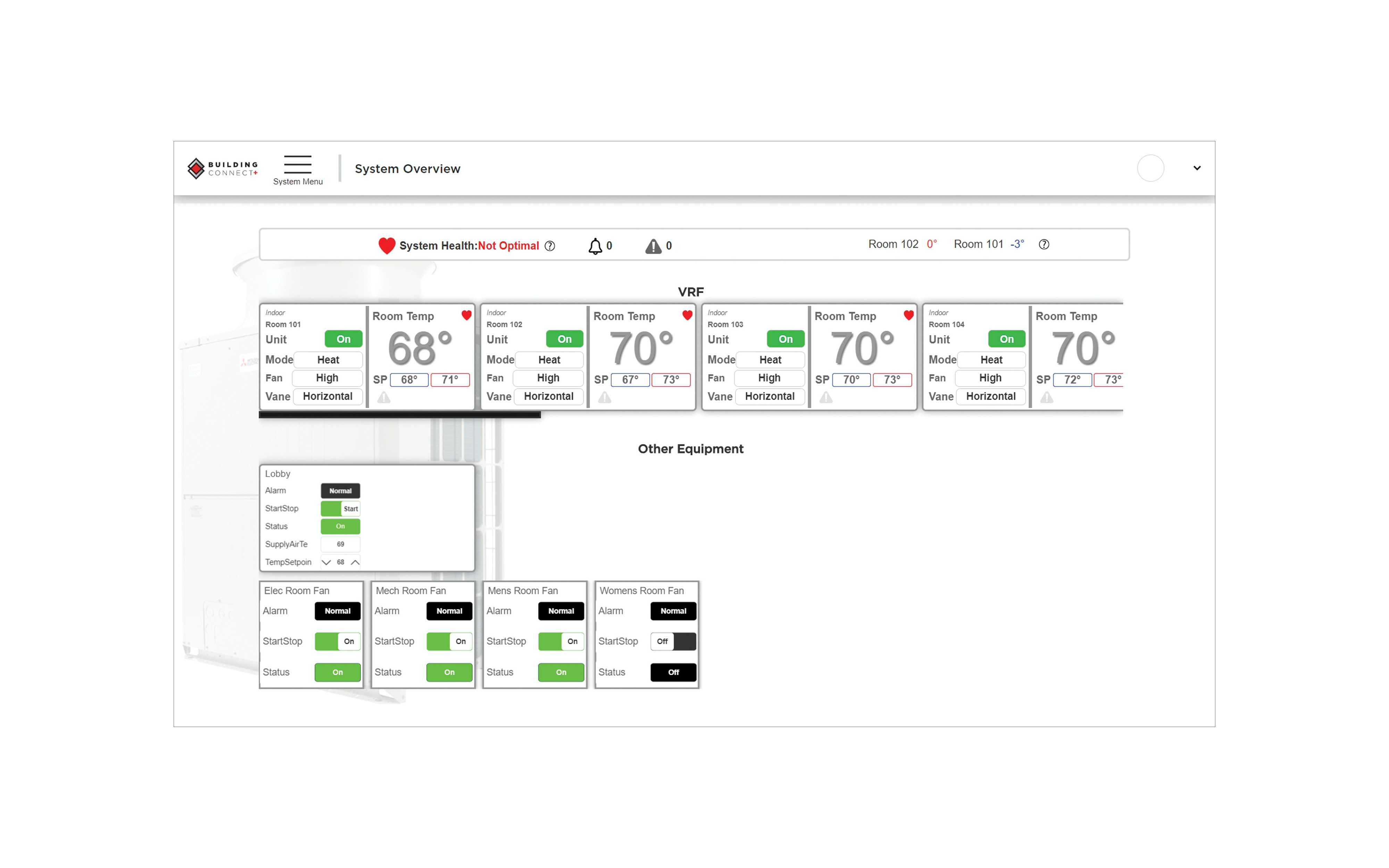Open the Room 102 Mode Heat selector
The height and width of the screenshot is (868, 1389).
pos(549,360)
